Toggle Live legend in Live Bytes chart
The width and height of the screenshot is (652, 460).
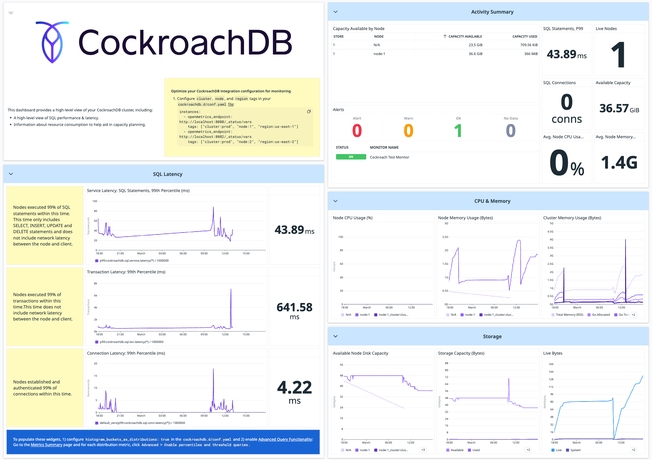coord(556,450)
